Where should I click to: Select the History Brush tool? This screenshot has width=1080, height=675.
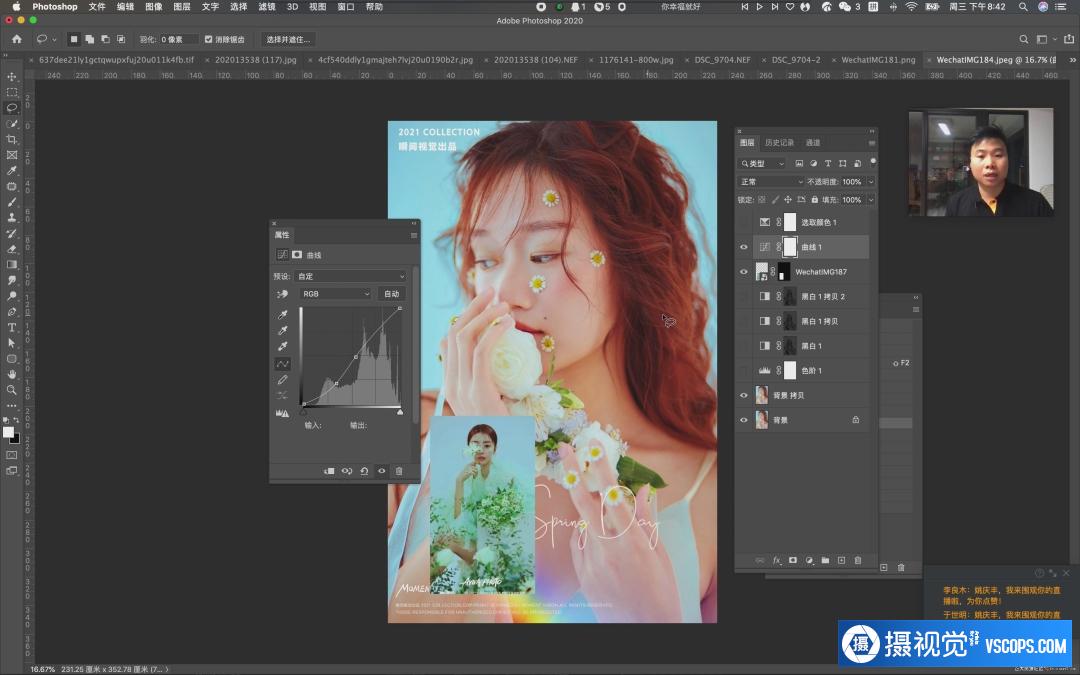click(12, 233)
